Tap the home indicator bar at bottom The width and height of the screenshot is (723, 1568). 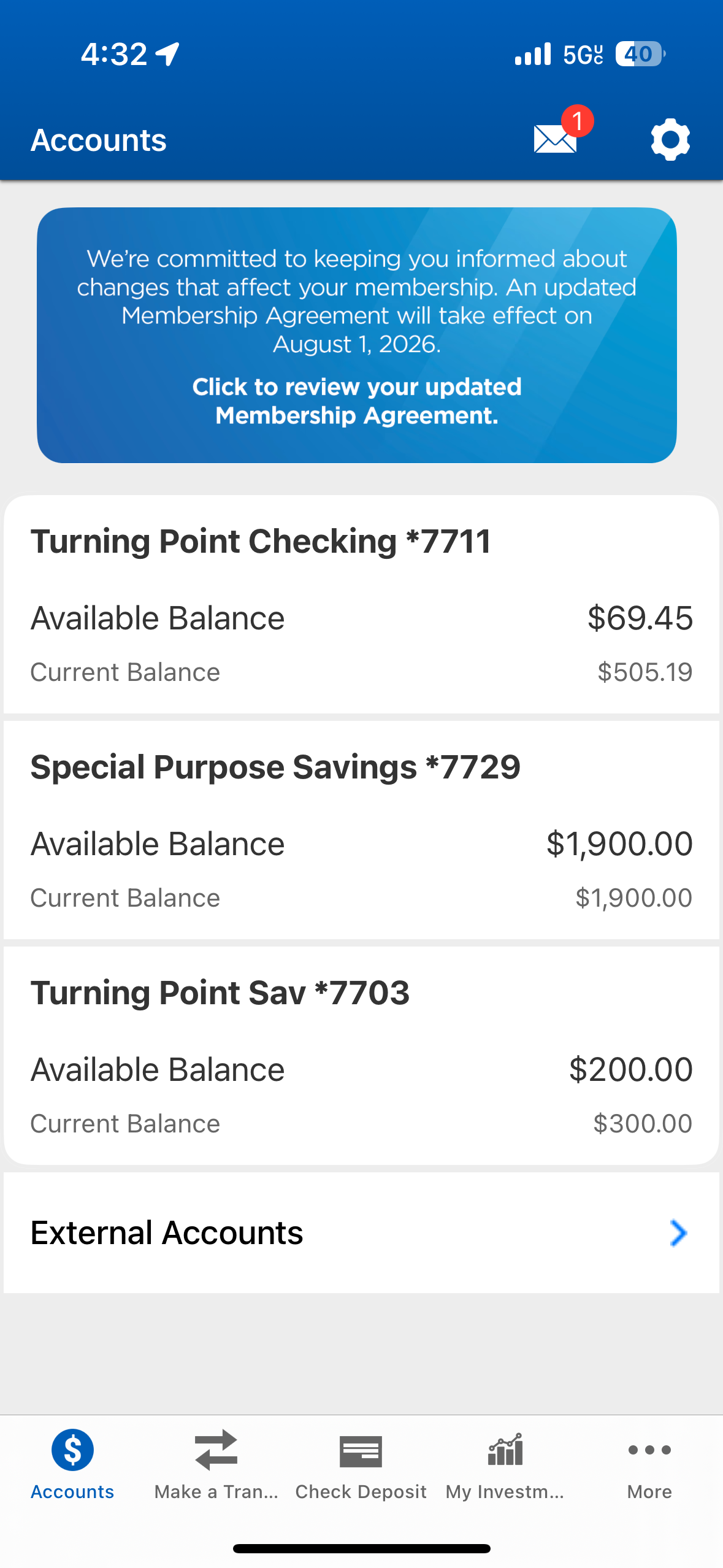(361, 1548)
